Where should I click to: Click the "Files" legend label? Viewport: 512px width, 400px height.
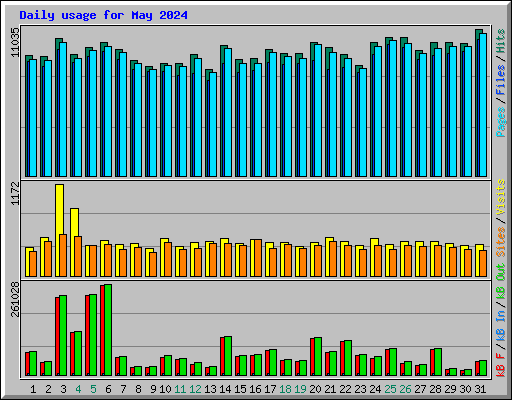point(501,79)
